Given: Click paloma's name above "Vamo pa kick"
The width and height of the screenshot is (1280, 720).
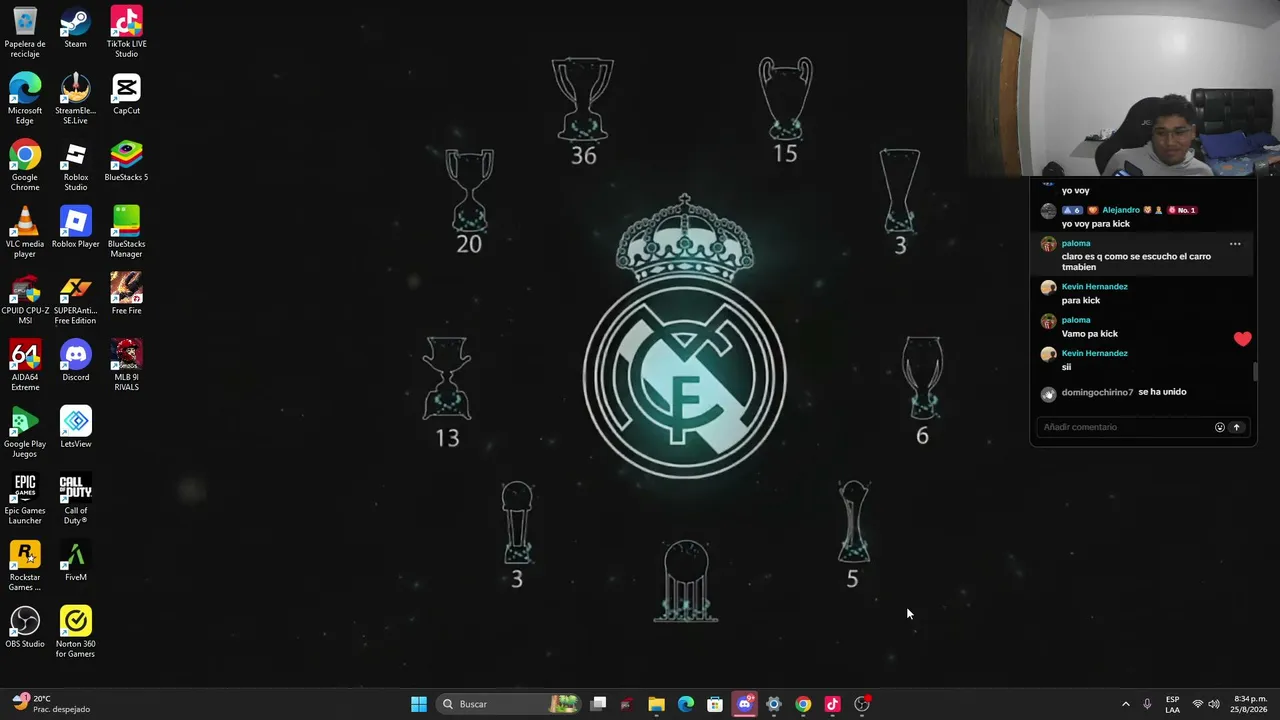Looking at the screenshot, I should point(1076,320).
